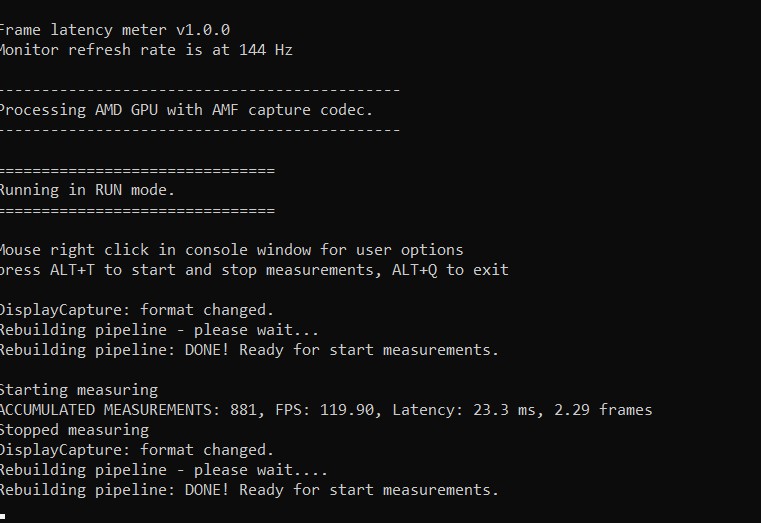Click the first 'Rebuilding pipeline - please wait...' line

(159, 330)
